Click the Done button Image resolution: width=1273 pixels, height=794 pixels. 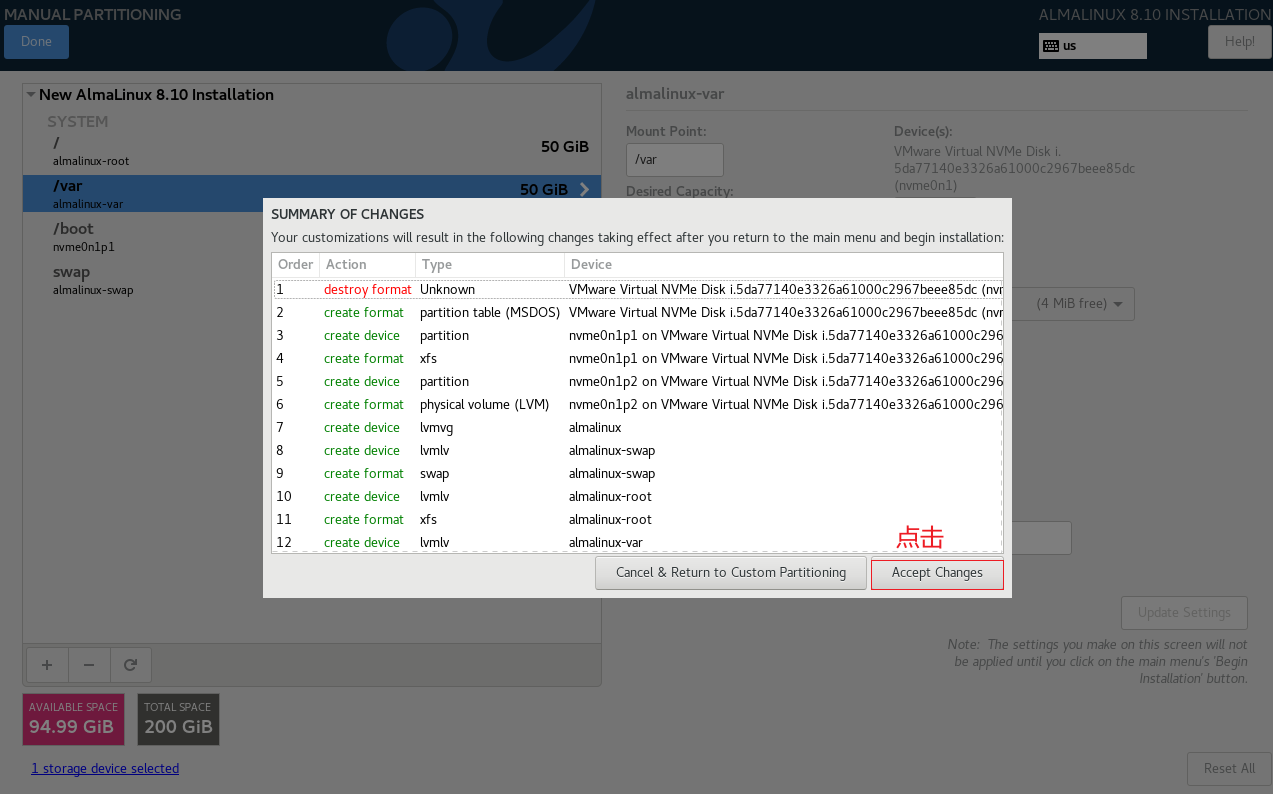coord(36,42)
